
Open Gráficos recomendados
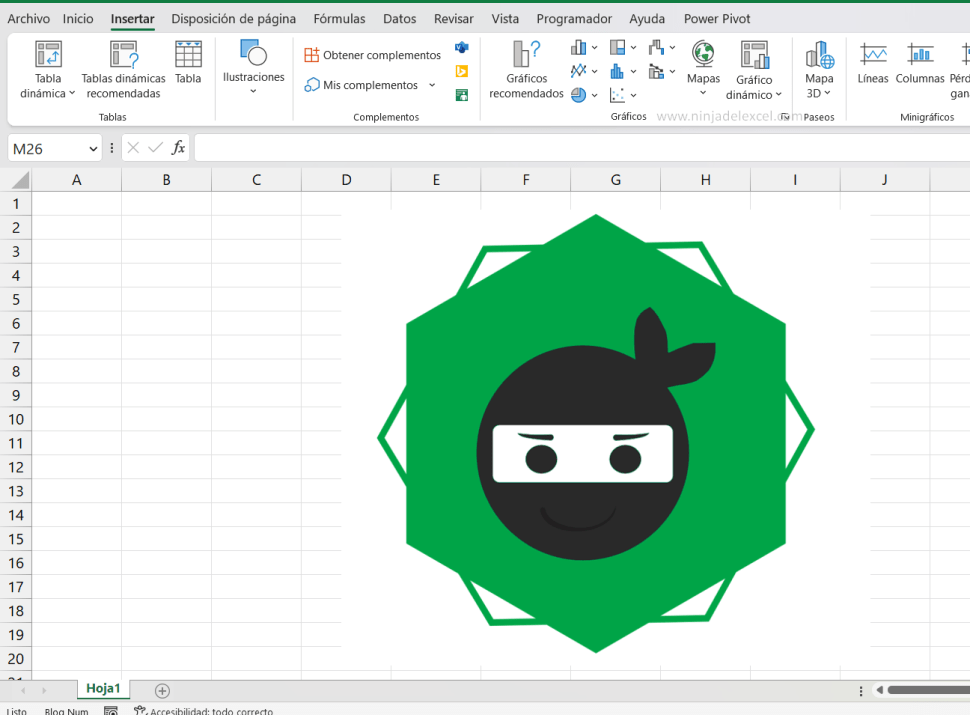(x=525, y=67)
